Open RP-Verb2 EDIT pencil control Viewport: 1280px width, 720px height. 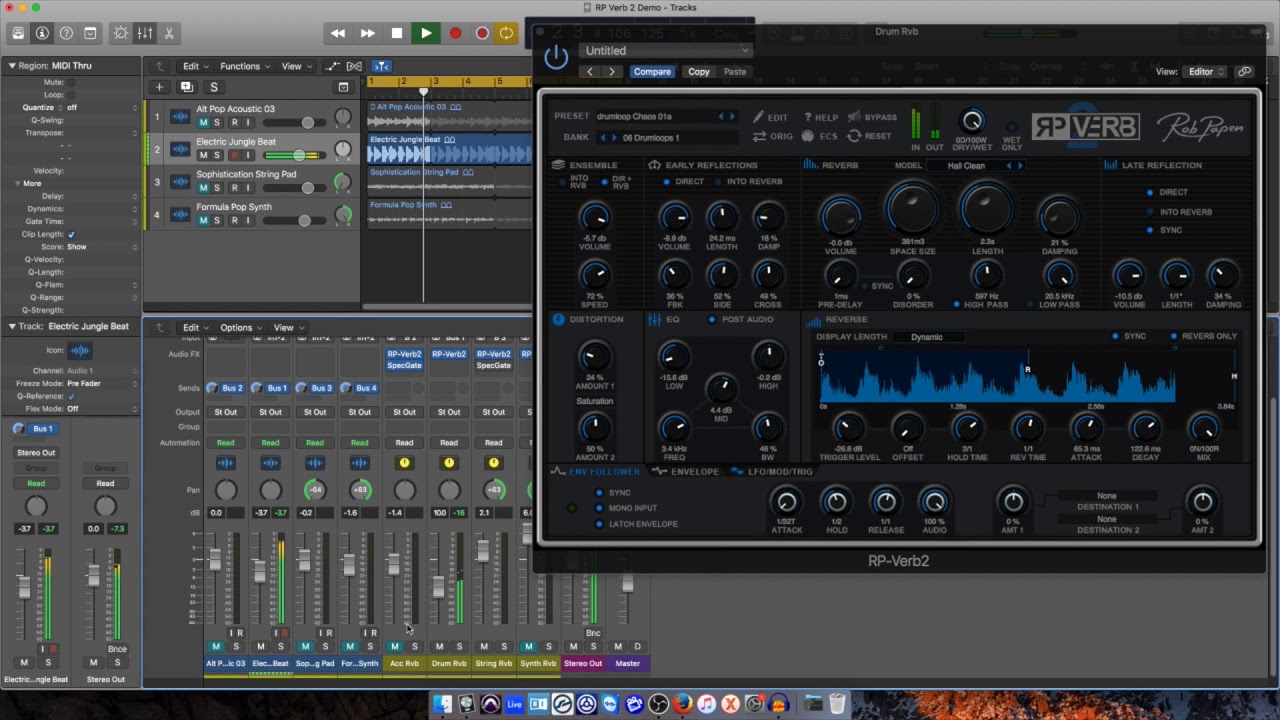pyautogui.click(x=770, y=117)
